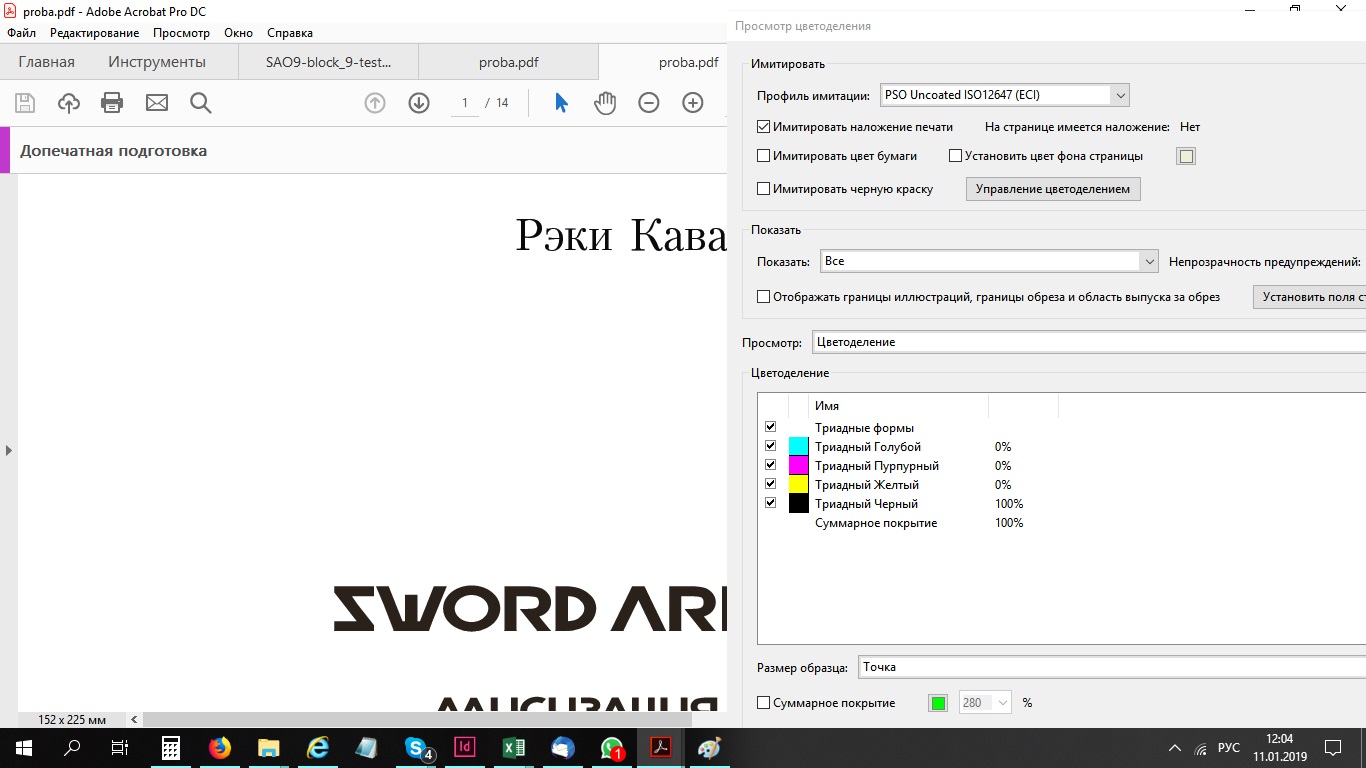Click the page number input field

(x=465, y=103)
